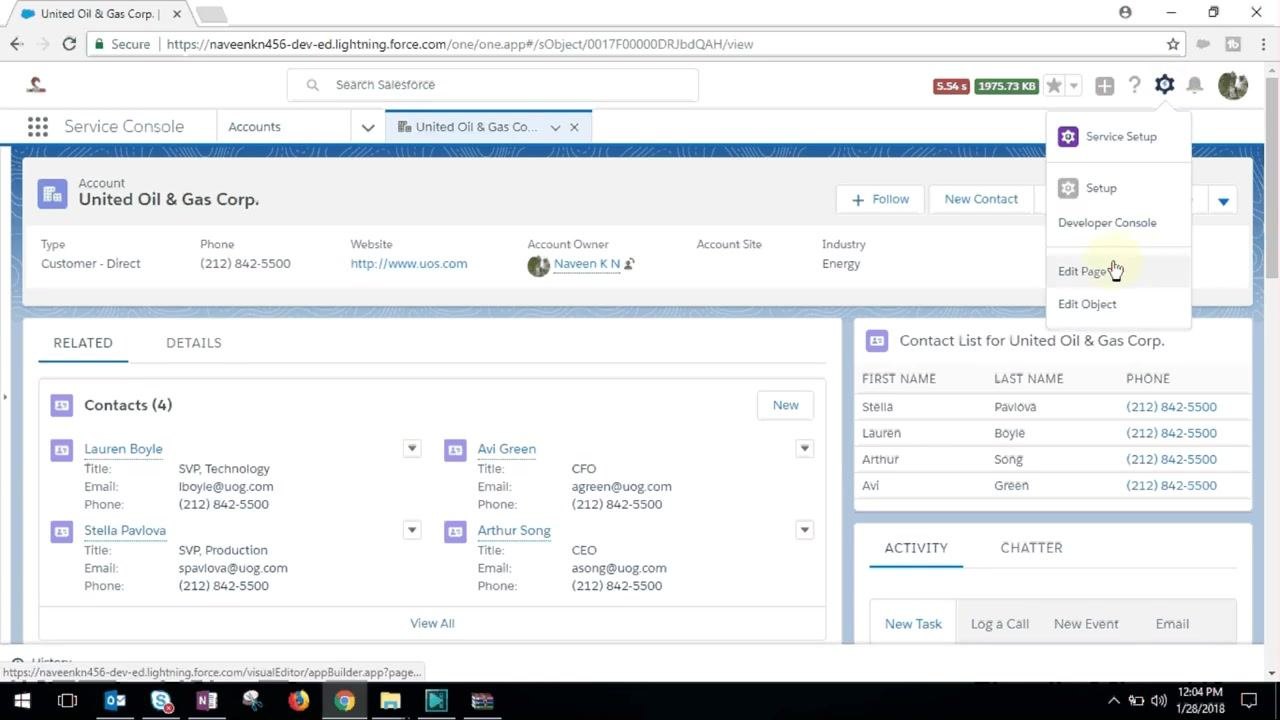Open Outlook from the taskbar
Viewport: 1280px width, 720px height.
click(115, 701)
